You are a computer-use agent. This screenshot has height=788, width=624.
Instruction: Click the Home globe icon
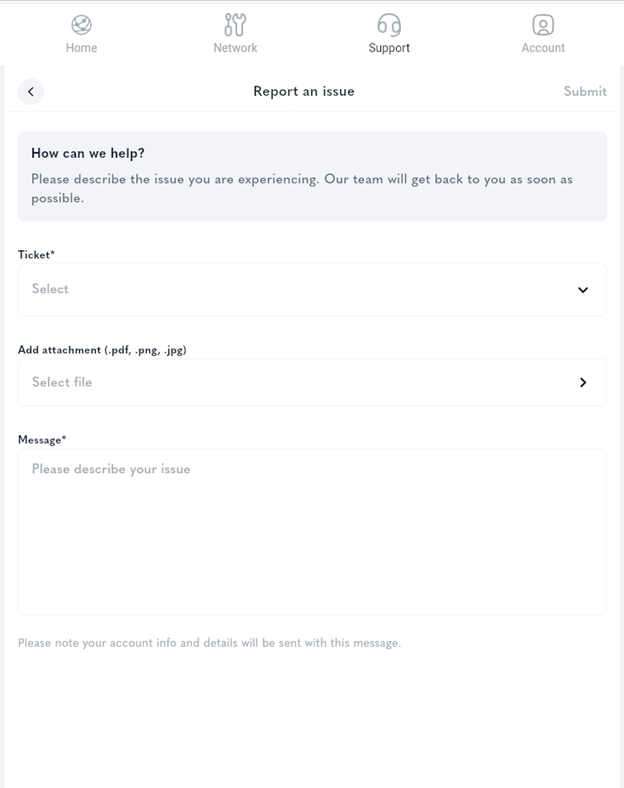pos(81,24)
